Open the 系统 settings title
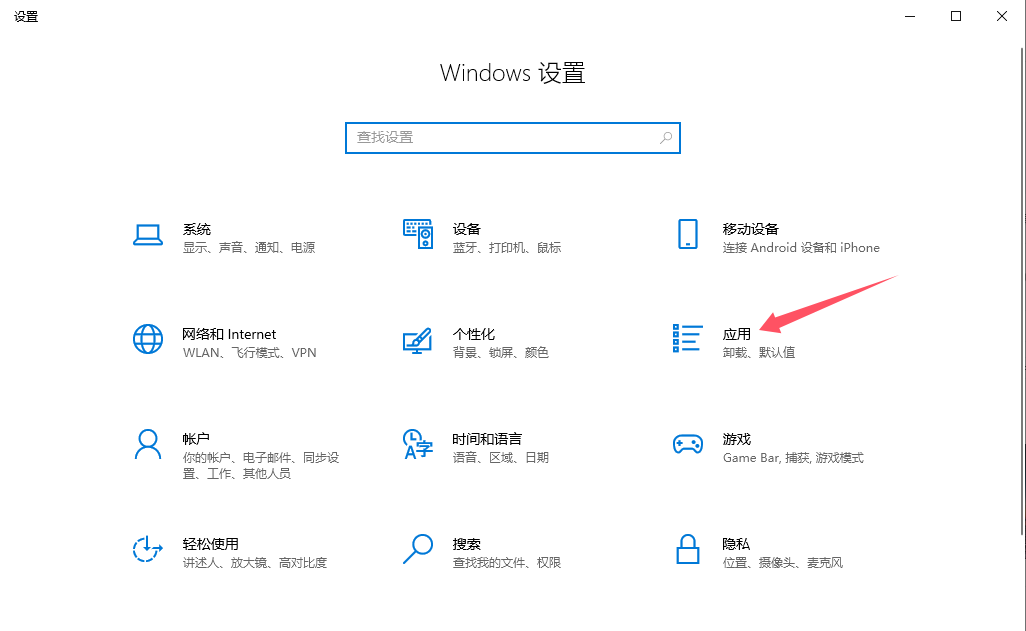This screenshot has height=631, width=1026. tap(197, 229)
